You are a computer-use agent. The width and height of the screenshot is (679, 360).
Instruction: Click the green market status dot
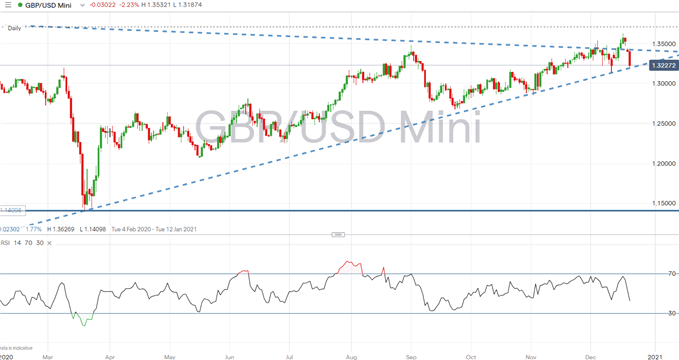pyautogui.click(x=20, y=5)
